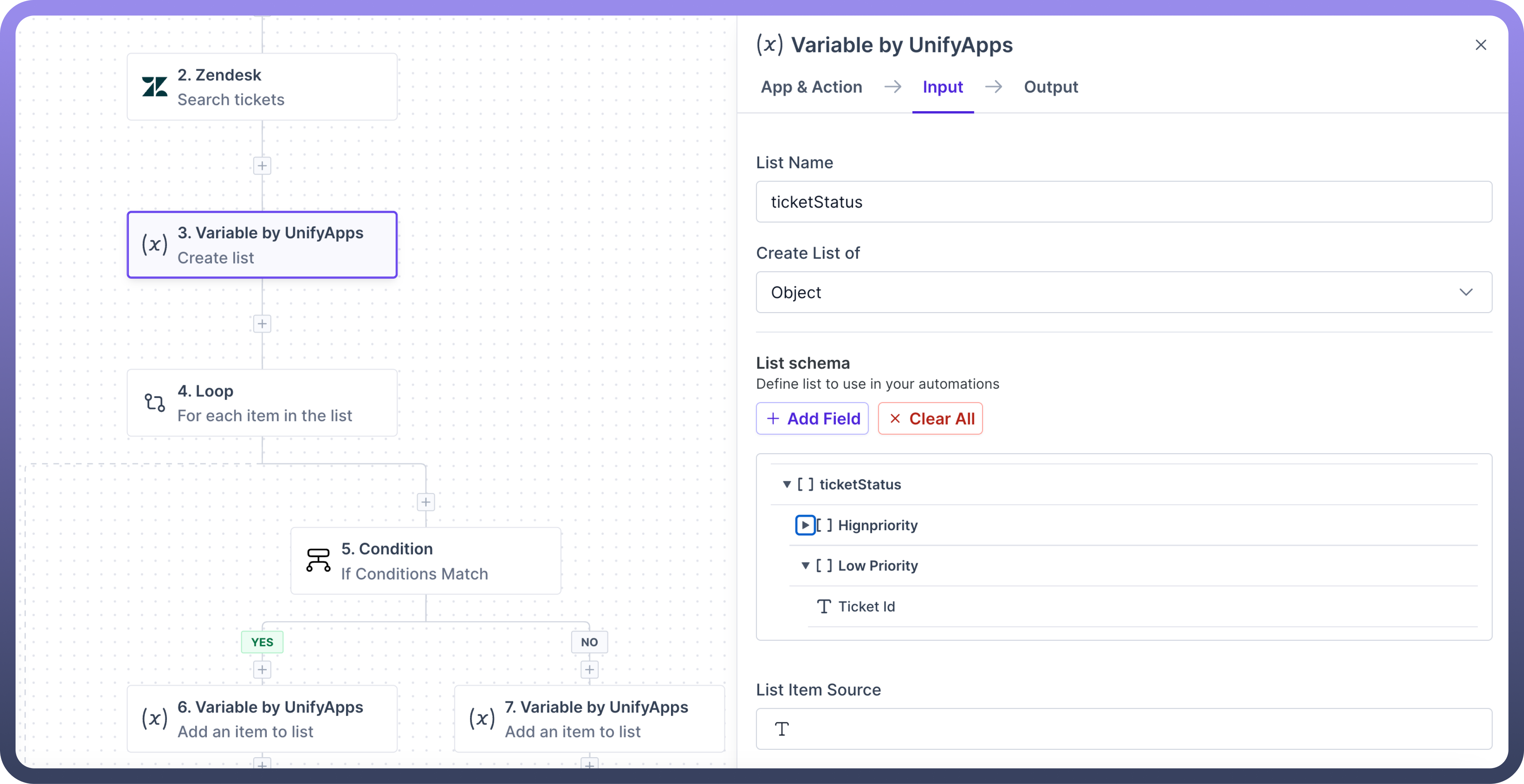This screenshot has width=1524, height=784.
Task: Click the Loop step icon
Action: (154, 403)
